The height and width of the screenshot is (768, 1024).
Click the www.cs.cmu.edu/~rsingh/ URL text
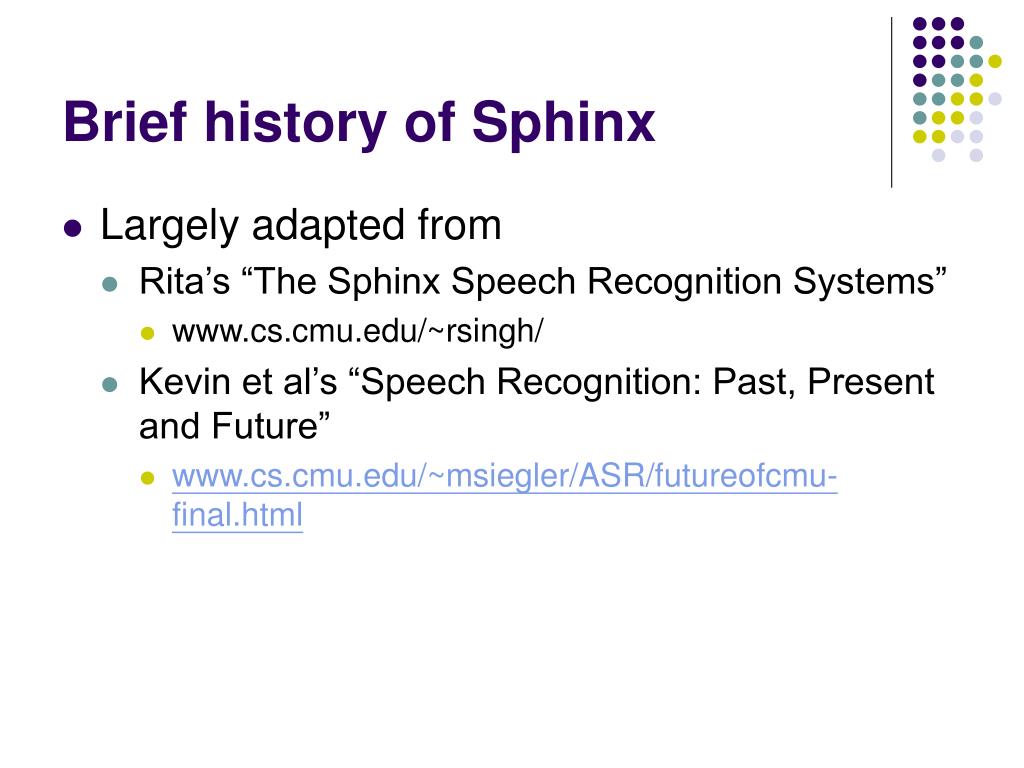click(x=357, y=330)
